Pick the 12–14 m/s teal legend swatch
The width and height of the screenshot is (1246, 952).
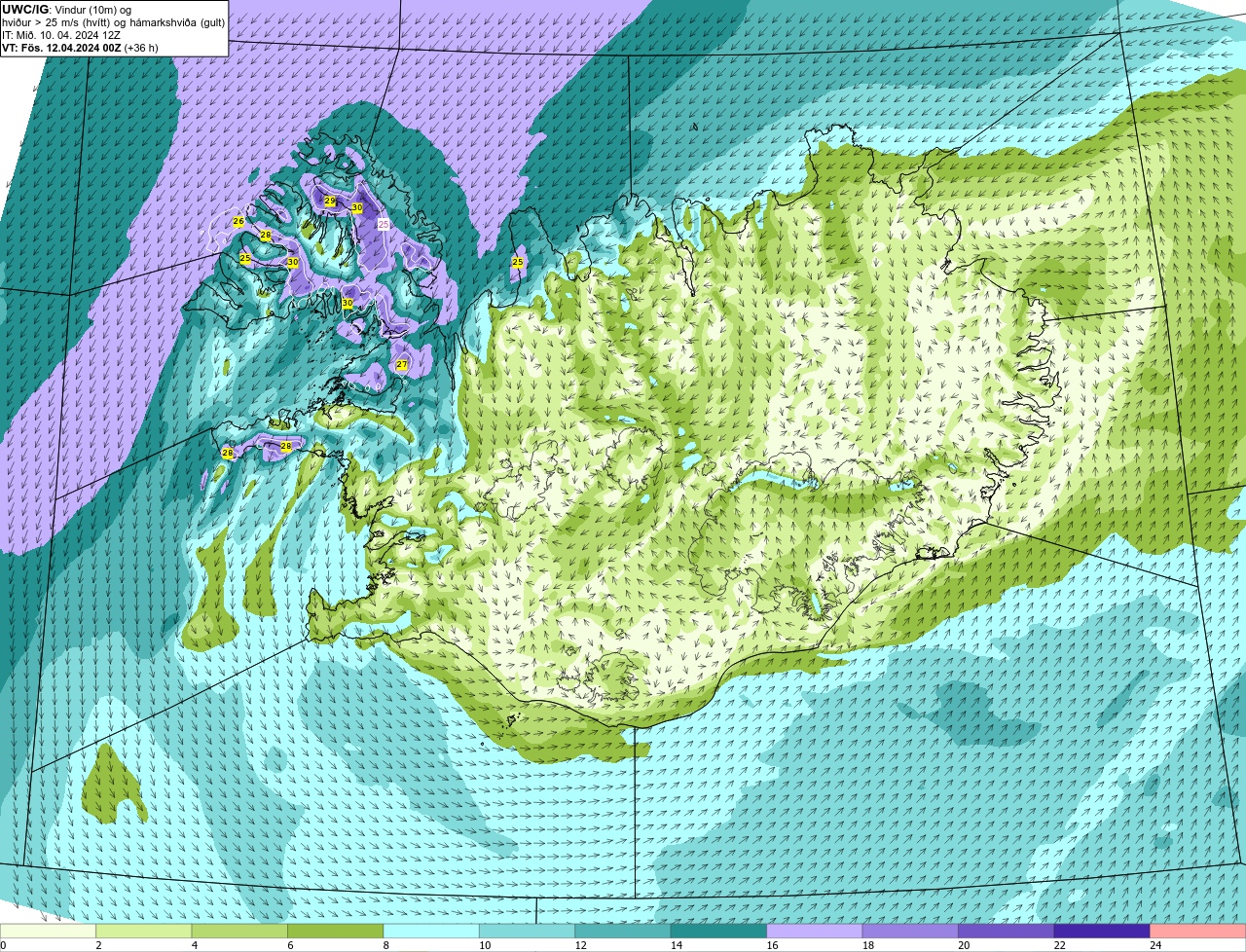(623, 931)
